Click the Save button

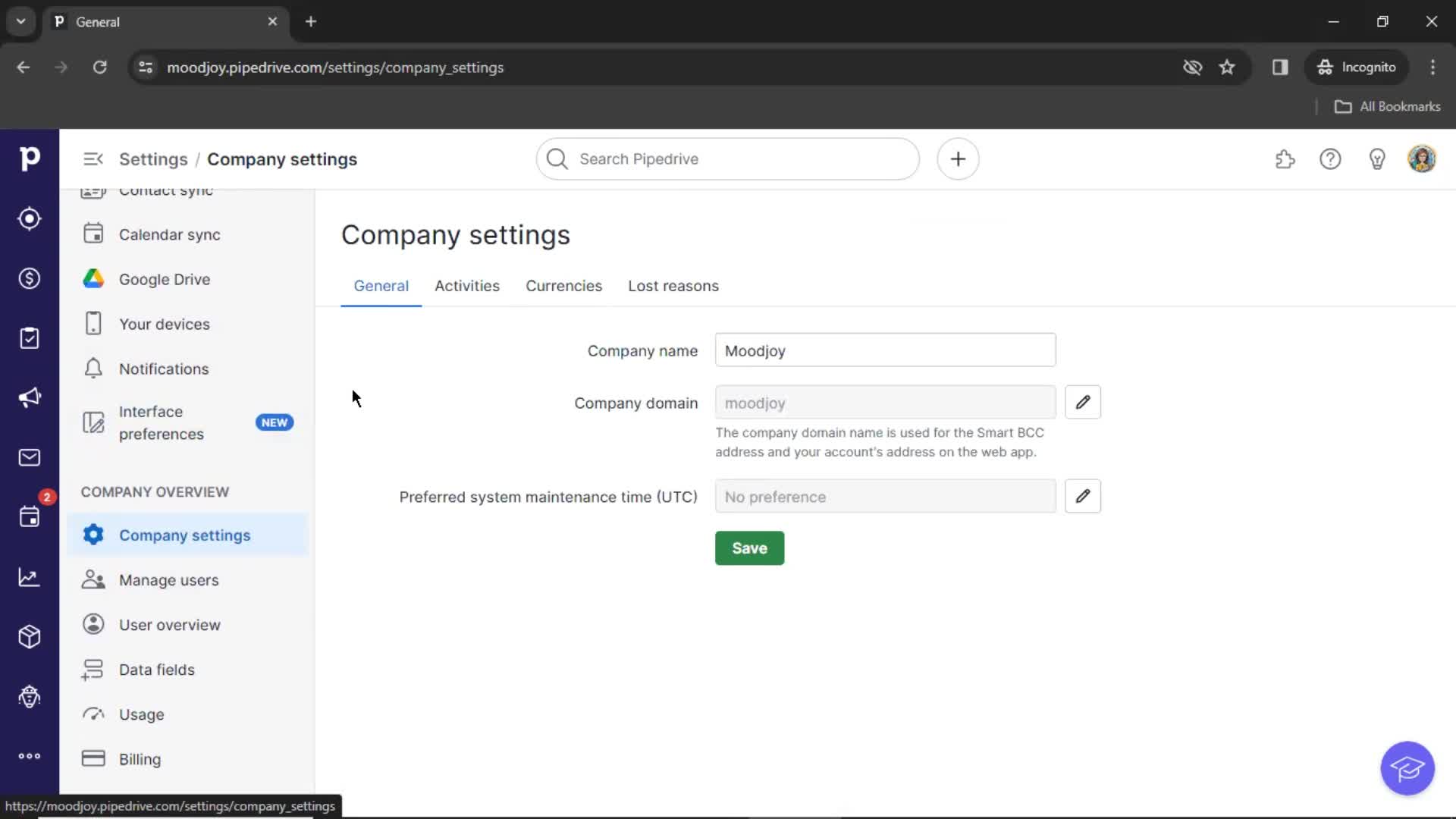pos(749,548)
